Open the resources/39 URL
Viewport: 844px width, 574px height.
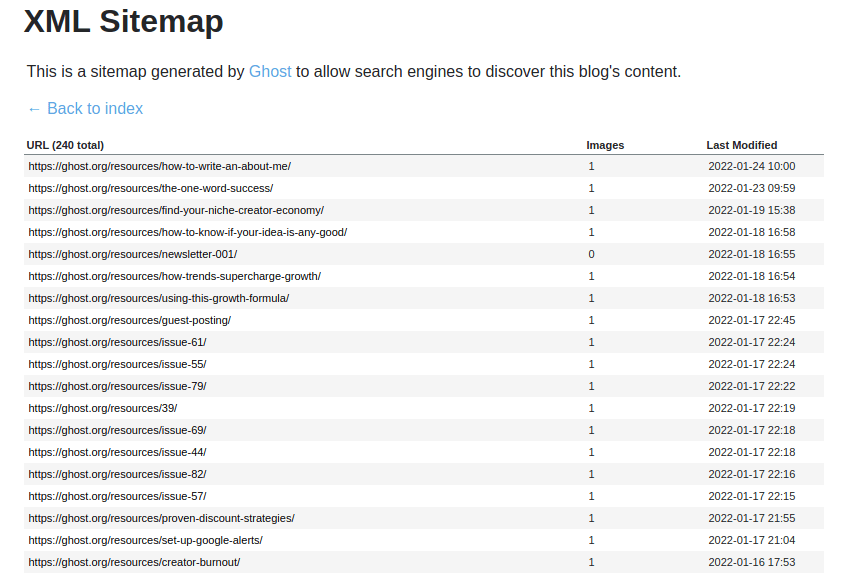coord(103,408)
